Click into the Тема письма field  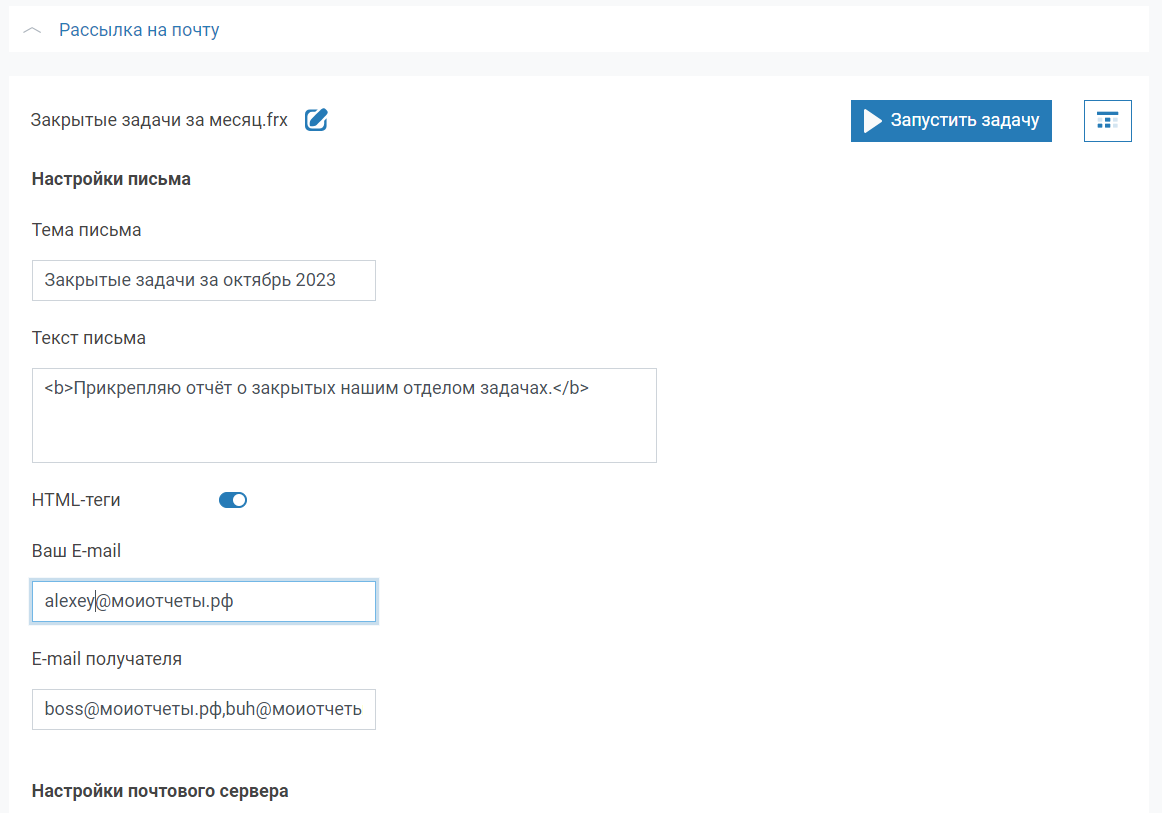pos(204,280)
